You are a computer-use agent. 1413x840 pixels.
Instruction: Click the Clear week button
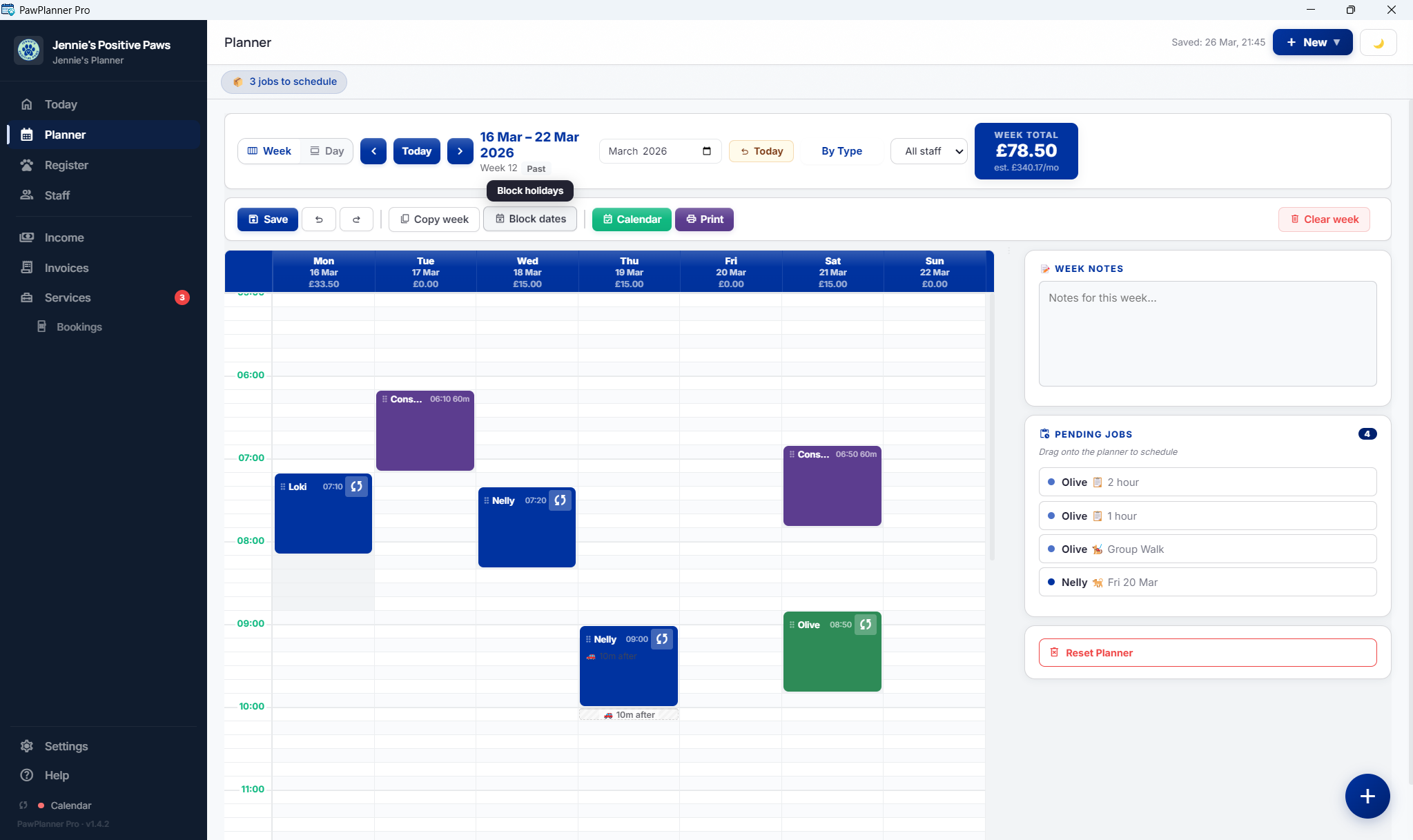coord(1323,219)
